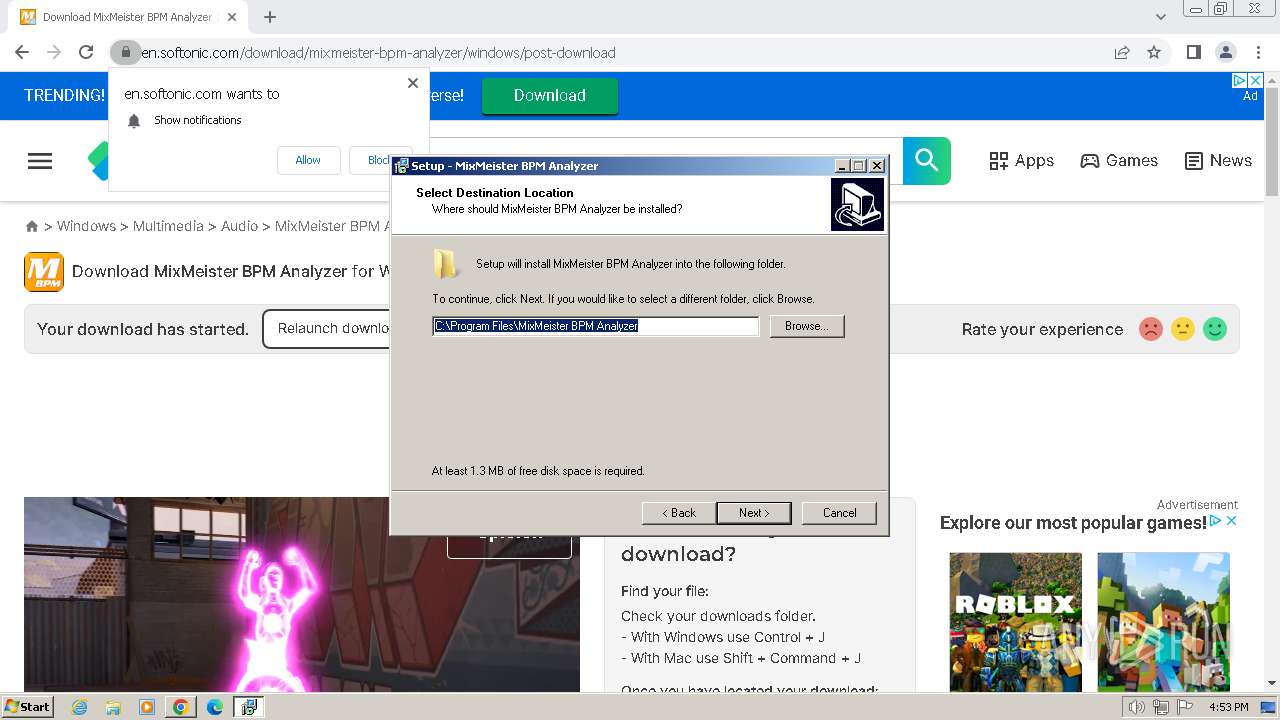Image resolution: width=1280 pixels, height=720 pixels.
Task: Open the AdChoices icon on top banner
Action: click(1240, 80)
